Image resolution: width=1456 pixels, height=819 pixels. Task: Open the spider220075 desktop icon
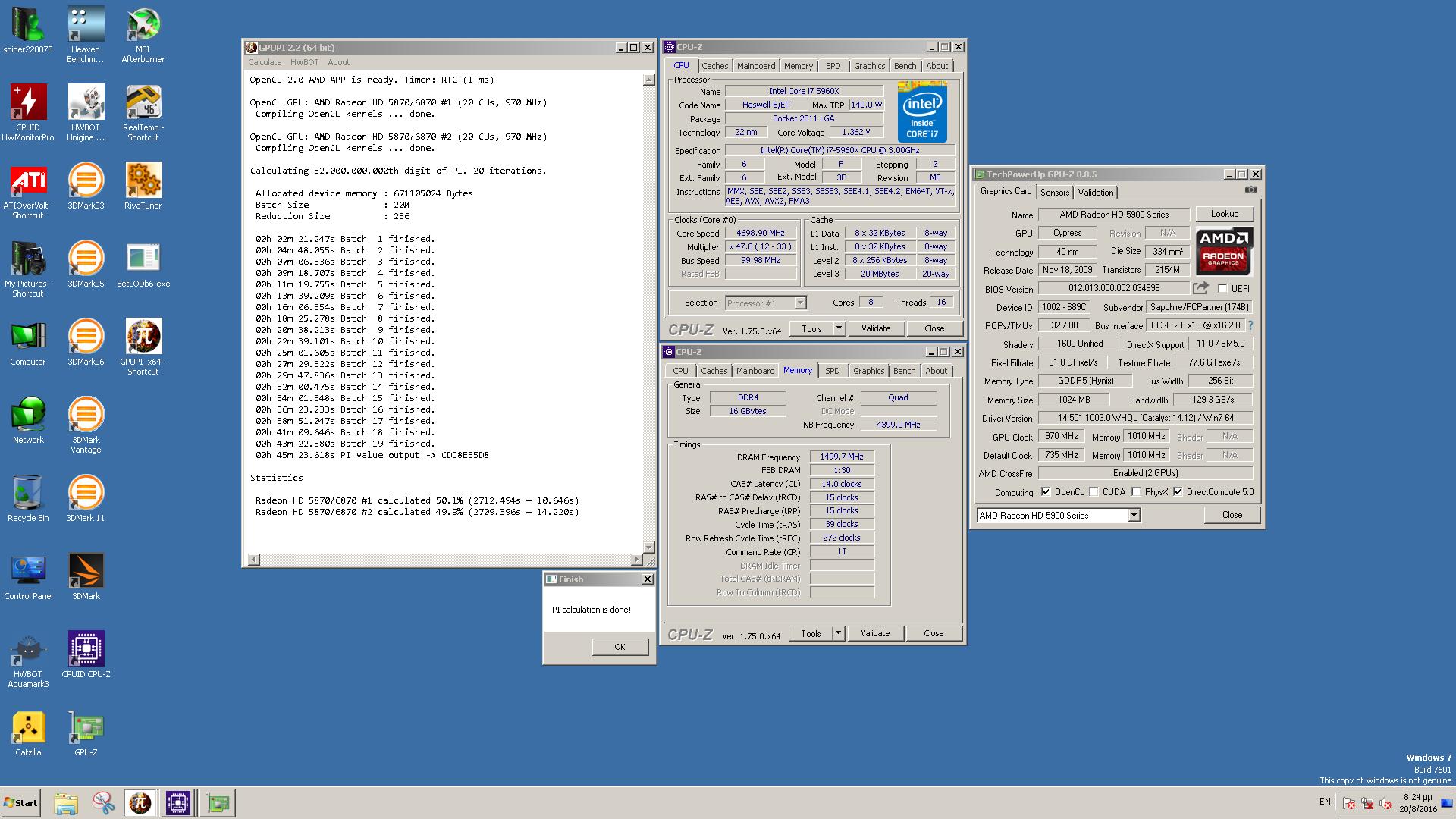coord(28,30)
